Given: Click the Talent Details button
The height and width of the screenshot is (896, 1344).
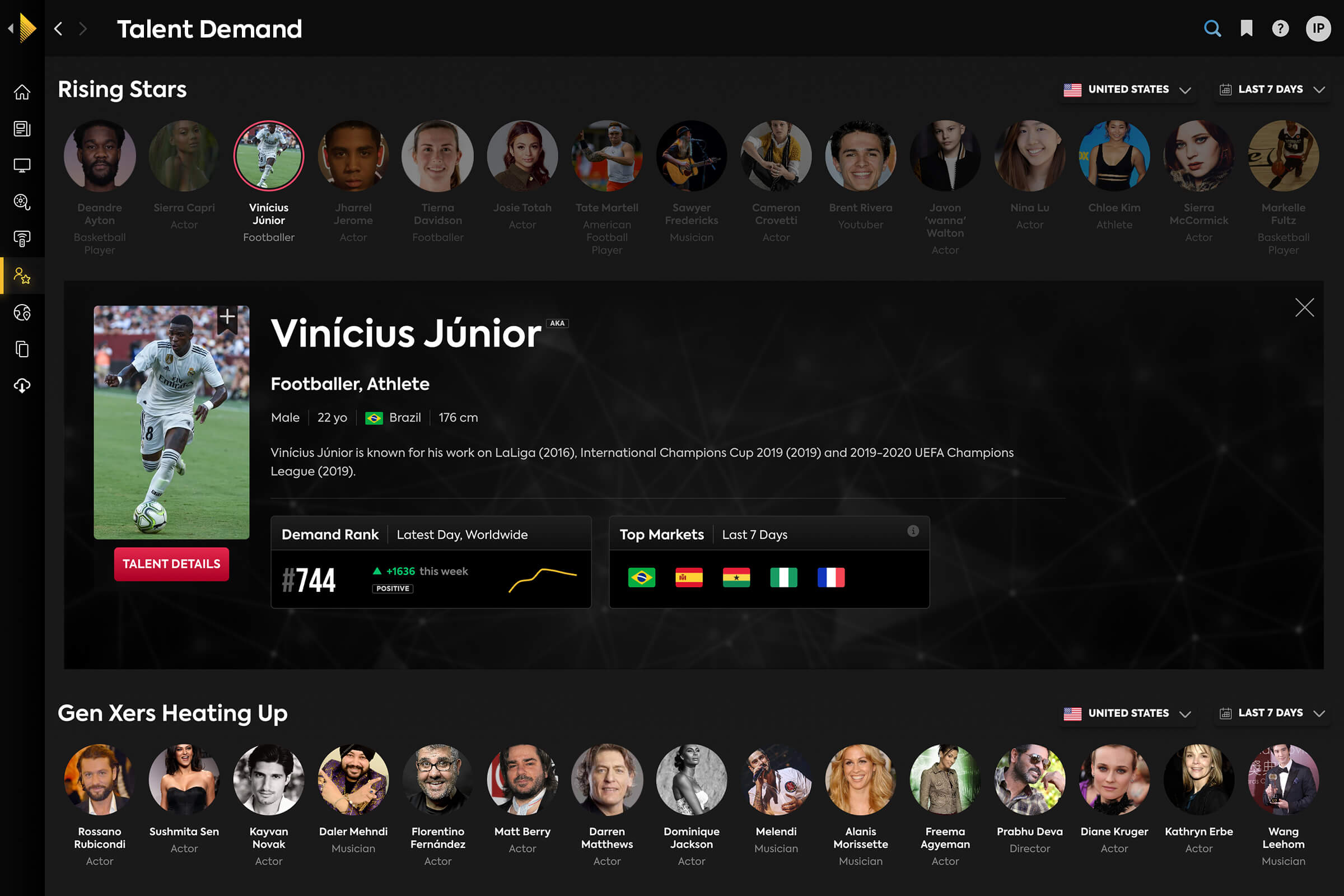Looking at the screenshot, I should point(171,564).
